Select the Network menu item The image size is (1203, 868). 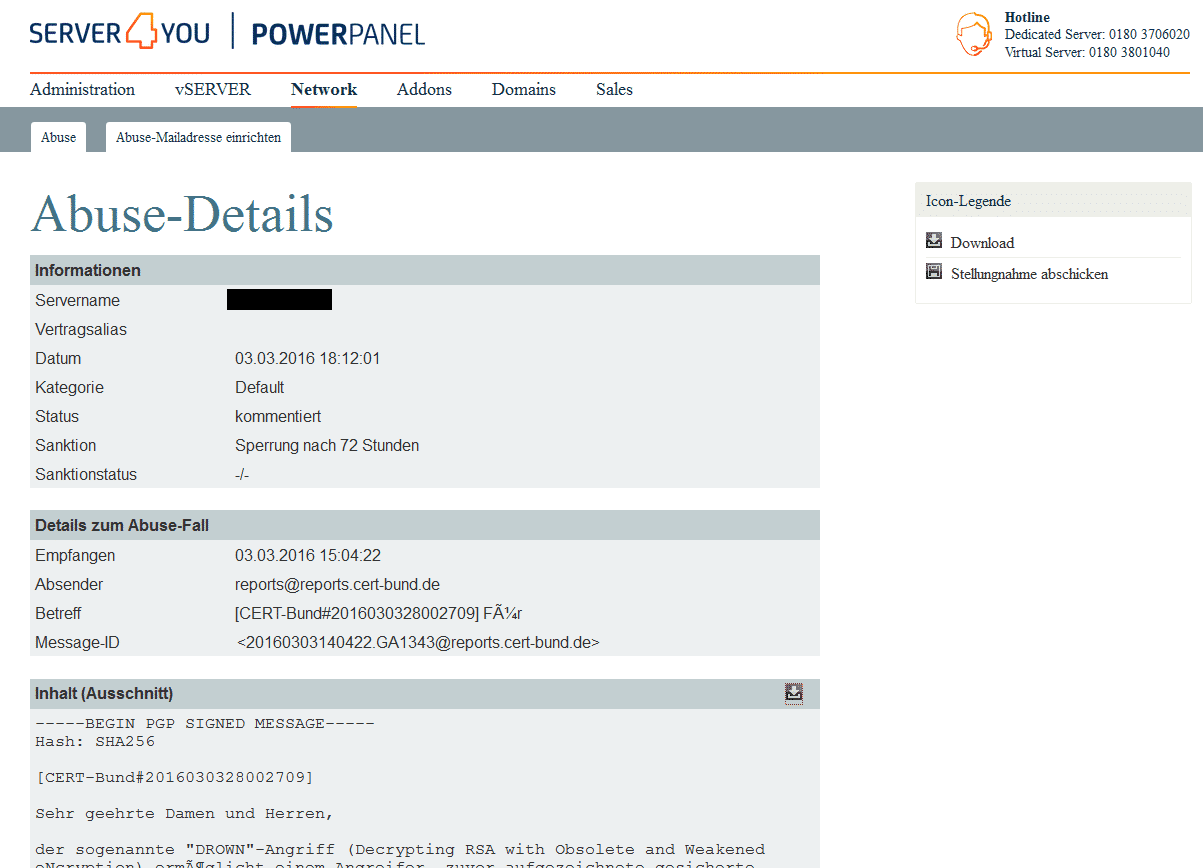(x=324, y=89)
